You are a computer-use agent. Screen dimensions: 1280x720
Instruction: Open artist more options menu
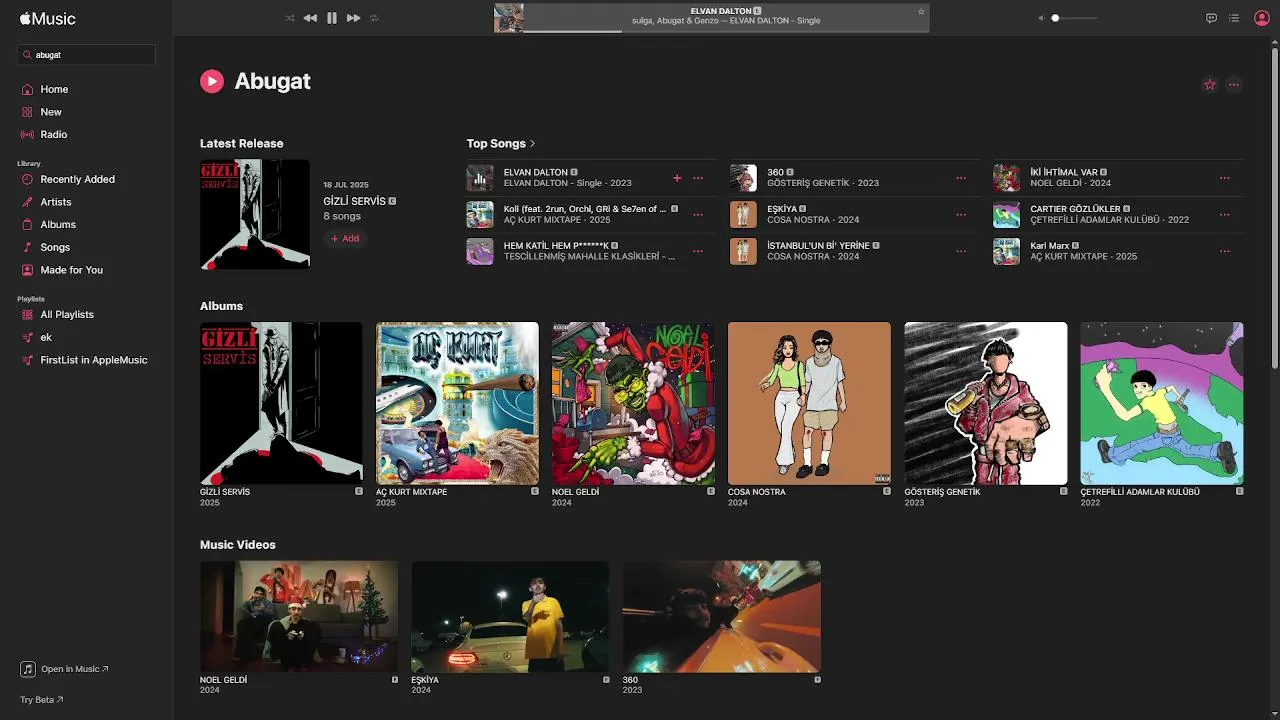pyautogui.click(x=1234, y=84)
